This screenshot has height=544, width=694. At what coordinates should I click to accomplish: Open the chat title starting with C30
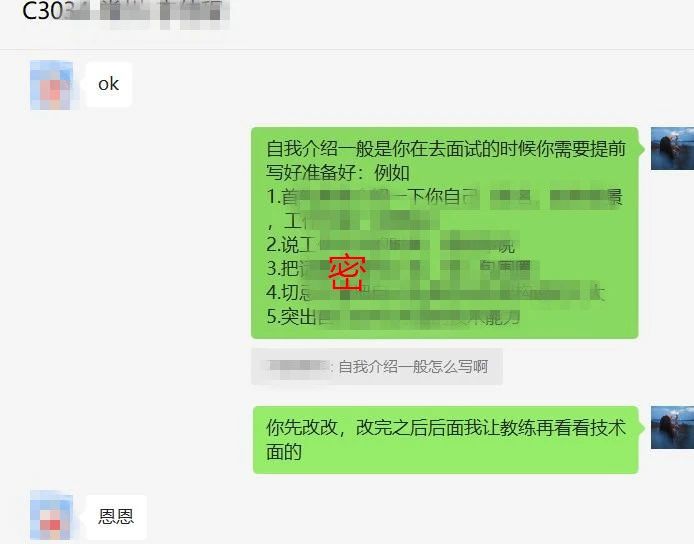(126, 12)
